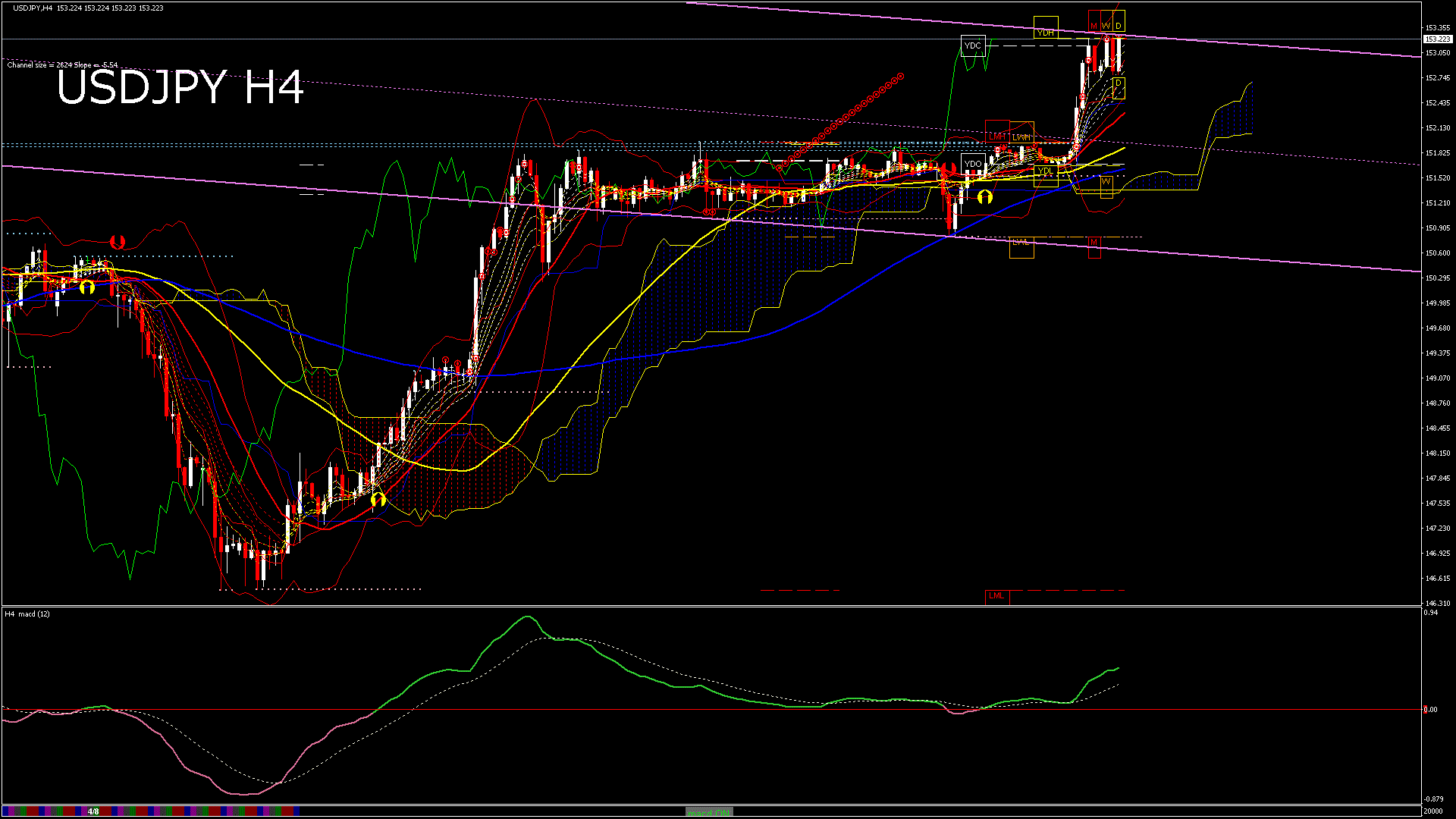Click red down-arrow signal at far left
The image size is (1456, 819).
tap(118, 242)
